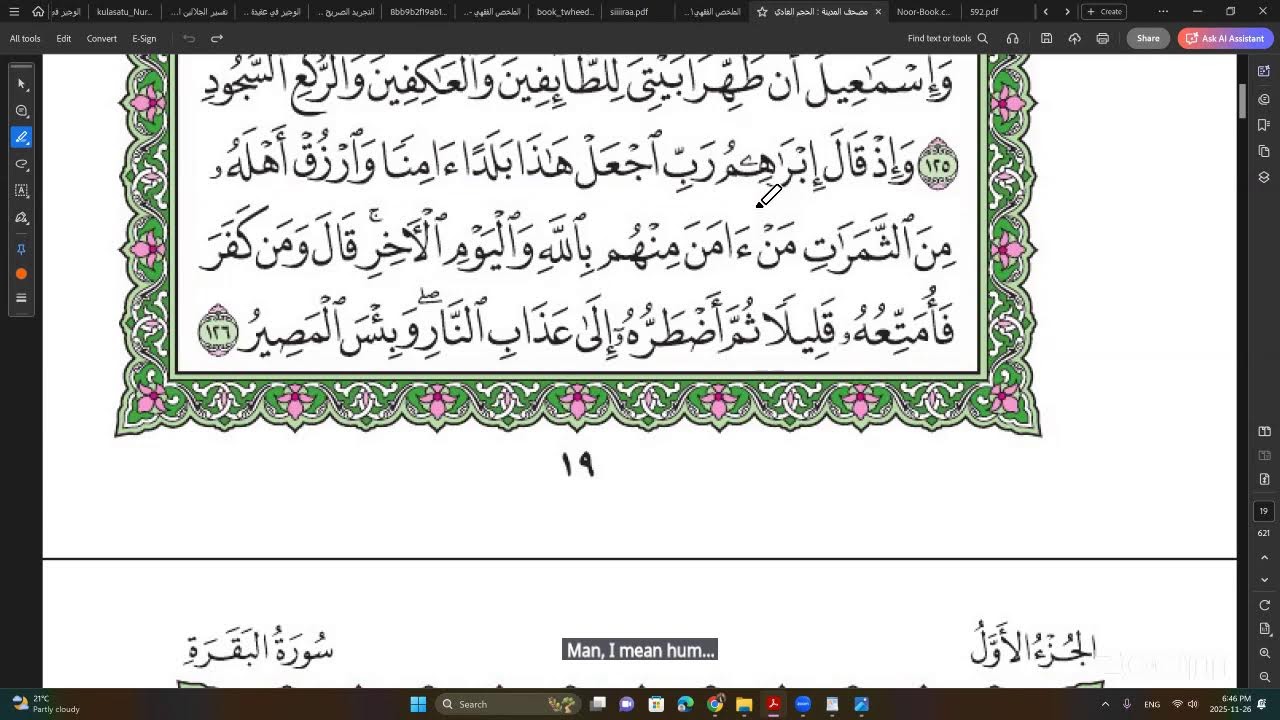Open the Edit menu
The height and width of the screenshot is (720, 1280).
[64, 38]
